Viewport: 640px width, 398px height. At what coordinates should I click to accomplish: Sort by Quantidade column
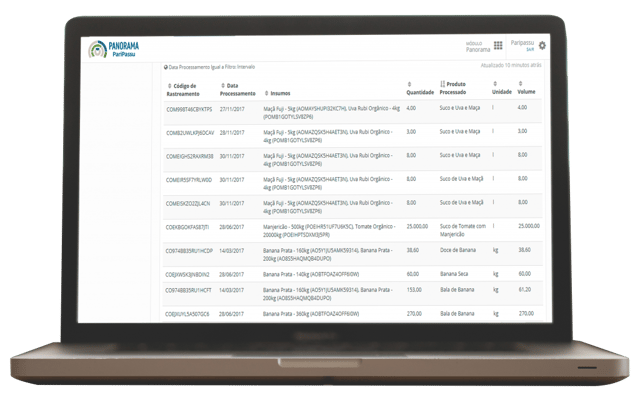tap(420, 89)
